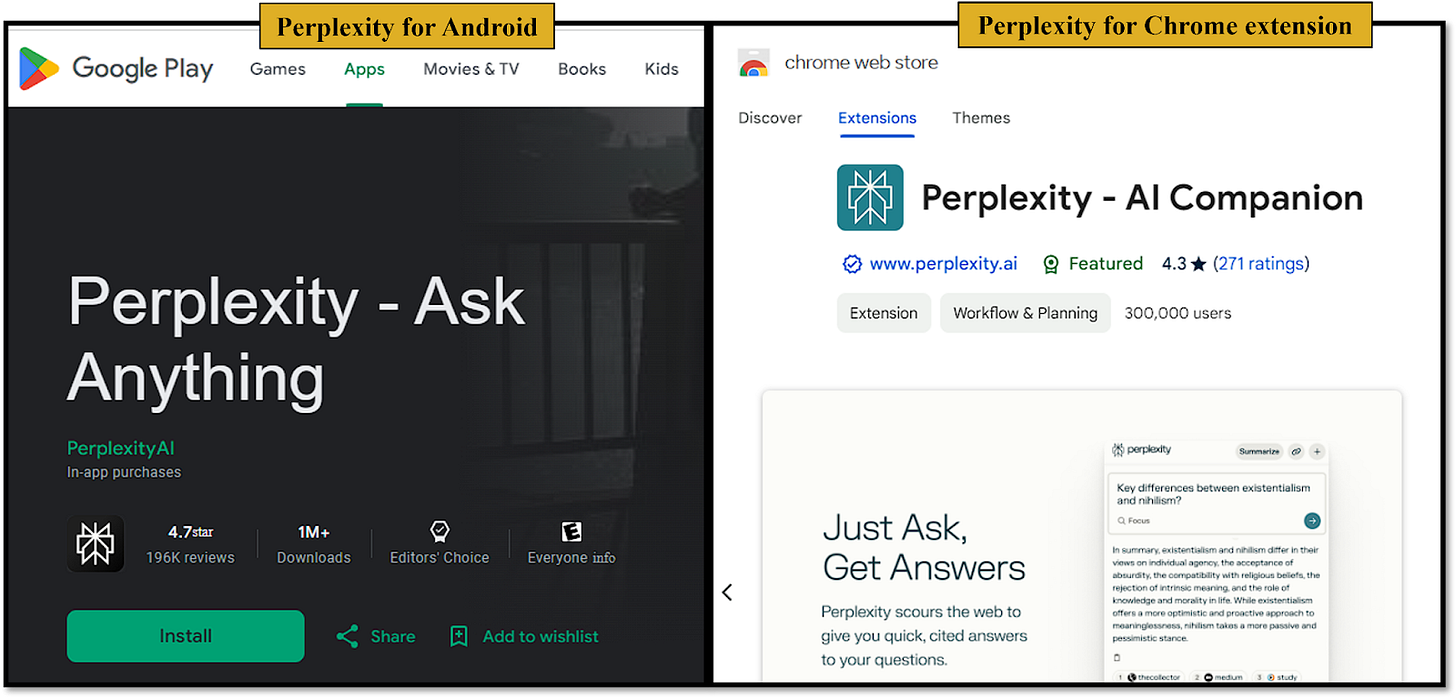Screen dimensions: 1456x698
Task: Click the Featured badge
Action: click(1092, 264)
